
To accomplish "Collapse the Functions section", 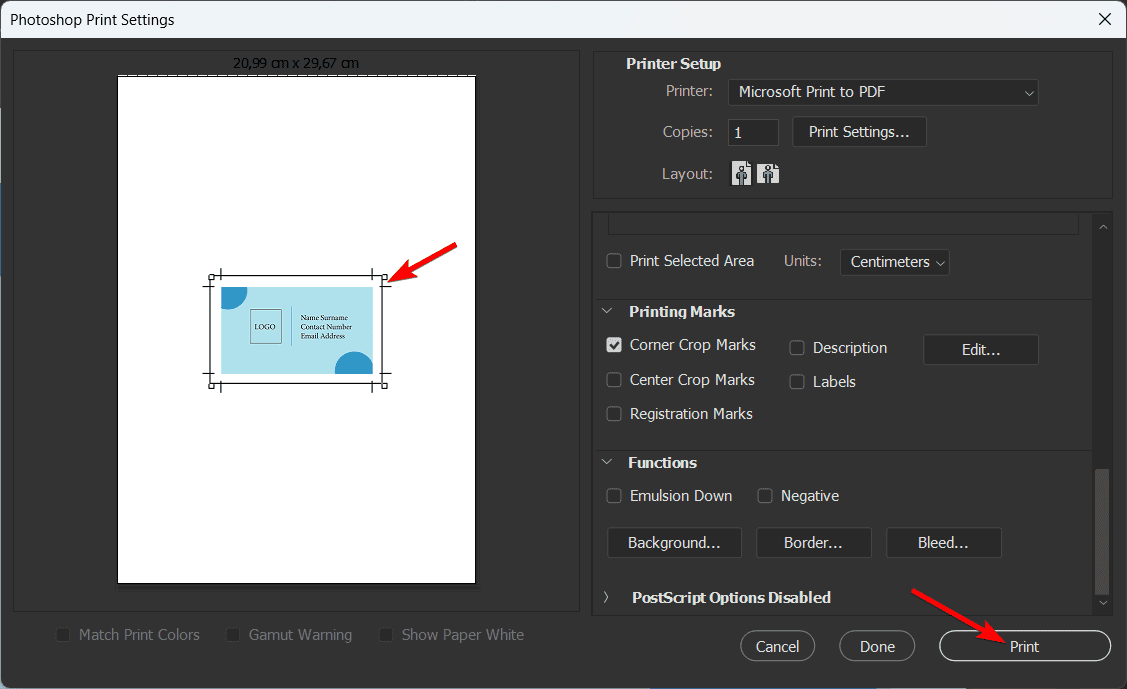I will coord(607,462).
